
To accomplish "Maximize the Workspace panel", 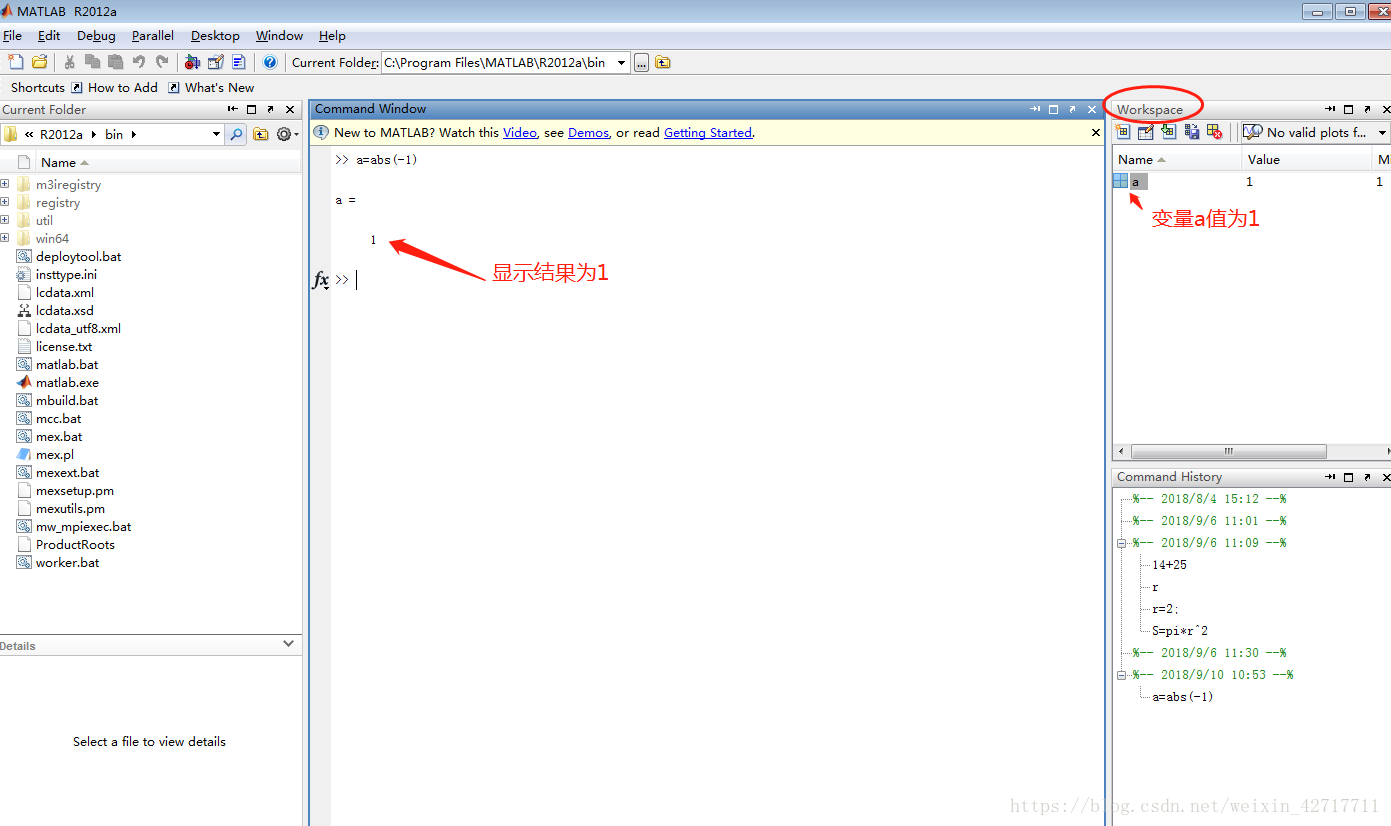I will point(1348,109).
